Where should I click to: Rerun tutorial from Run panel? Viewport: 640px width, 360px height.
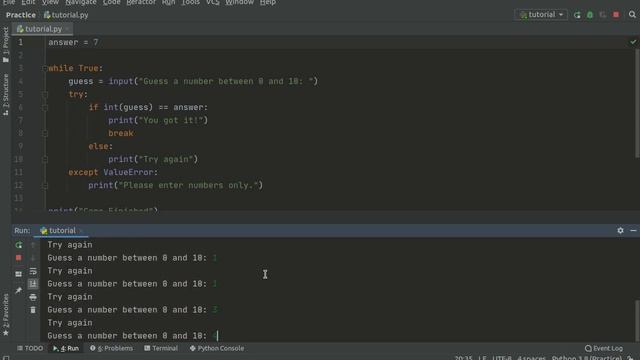18,245
